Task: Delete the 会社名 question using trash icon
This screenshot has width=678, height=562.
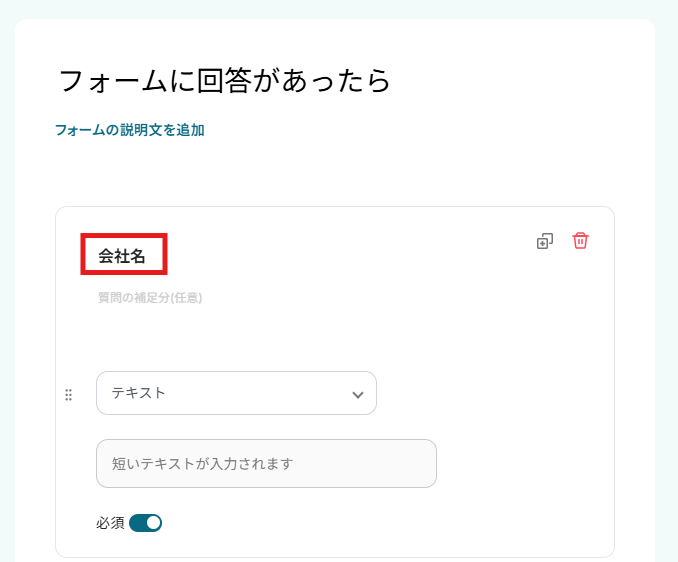Action: click(580, 241)
